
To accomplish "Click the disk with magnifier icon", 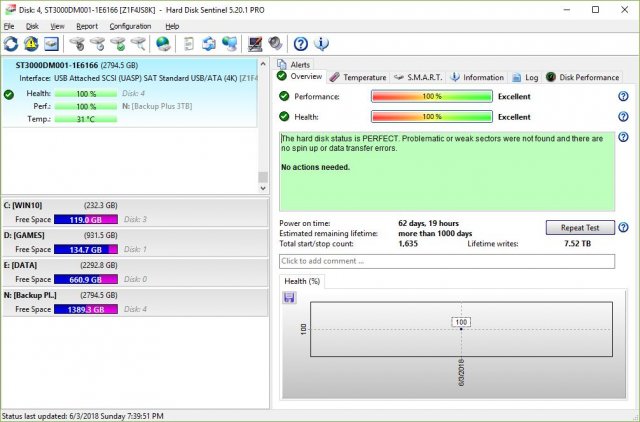I will pyautogui.click(x=138, y=44).
